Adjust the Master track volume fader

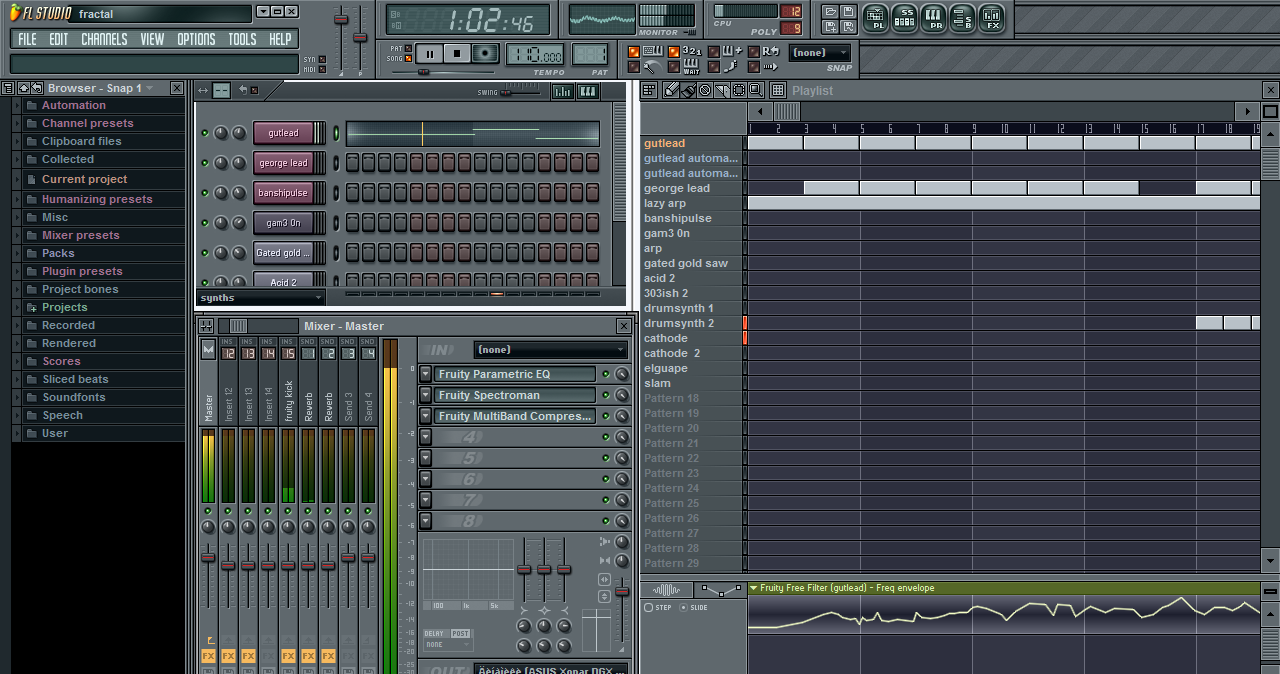(x=208, y=557)
